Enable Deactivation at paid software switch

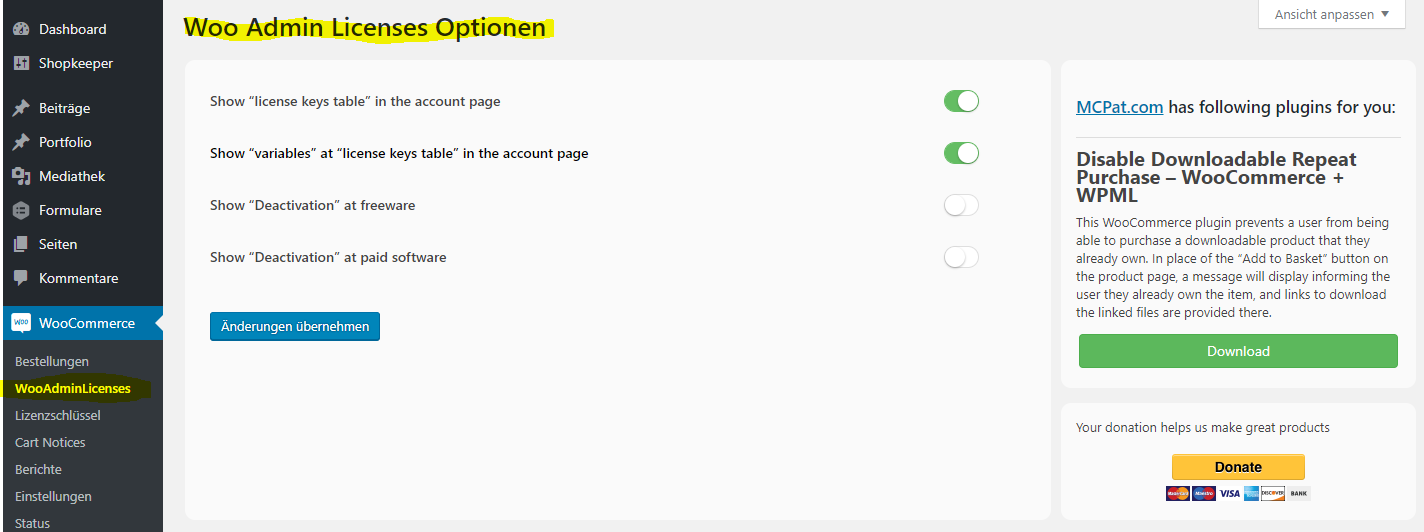click(961, 257)
